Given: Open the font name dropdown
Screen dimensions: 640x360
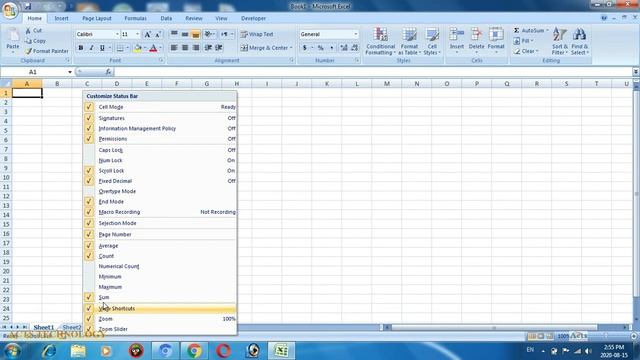Looking at the screenshot, I should click(x=117, y=34).
